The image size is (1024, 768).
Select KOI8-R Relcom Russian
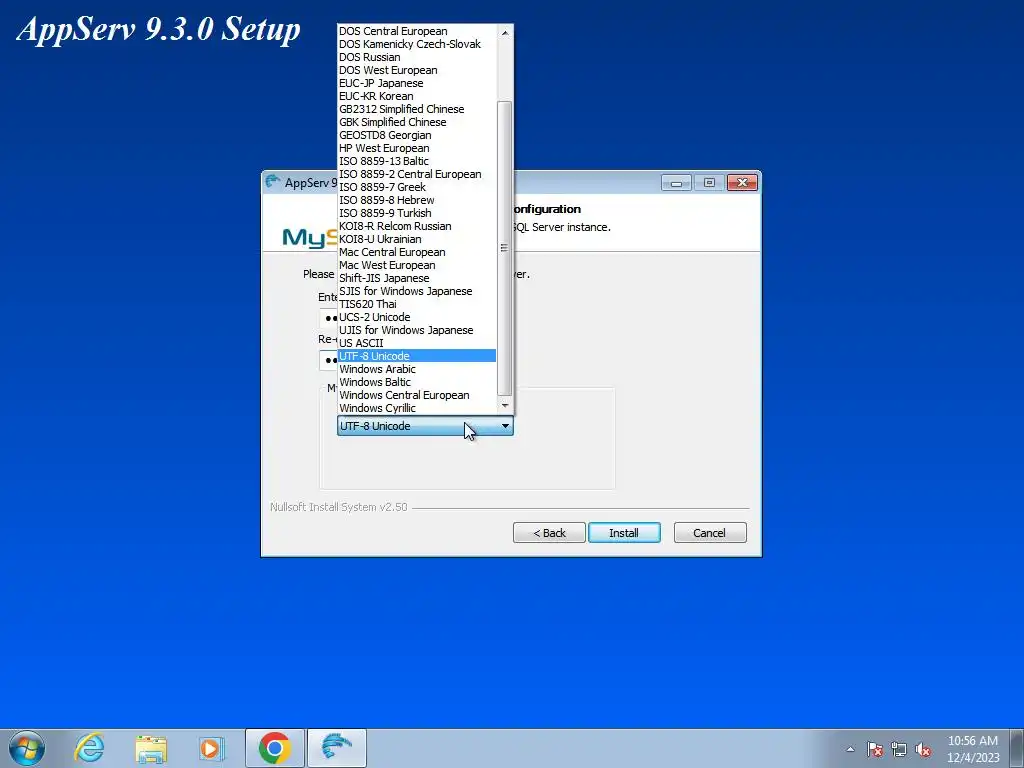417,227
